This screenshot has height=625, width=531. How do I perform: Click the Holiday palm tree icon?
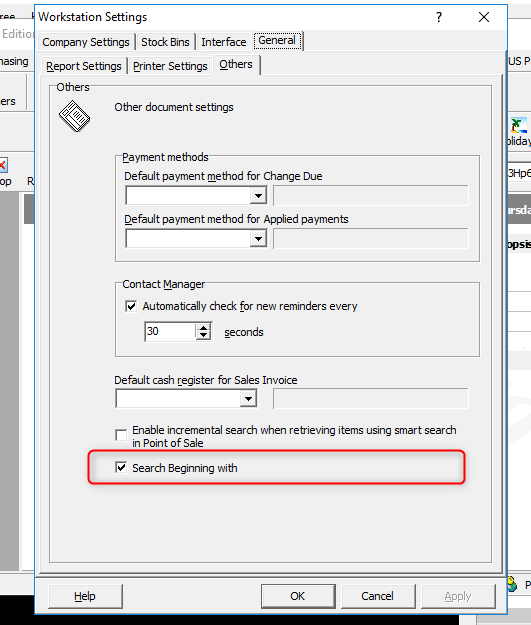coord(519,126)
